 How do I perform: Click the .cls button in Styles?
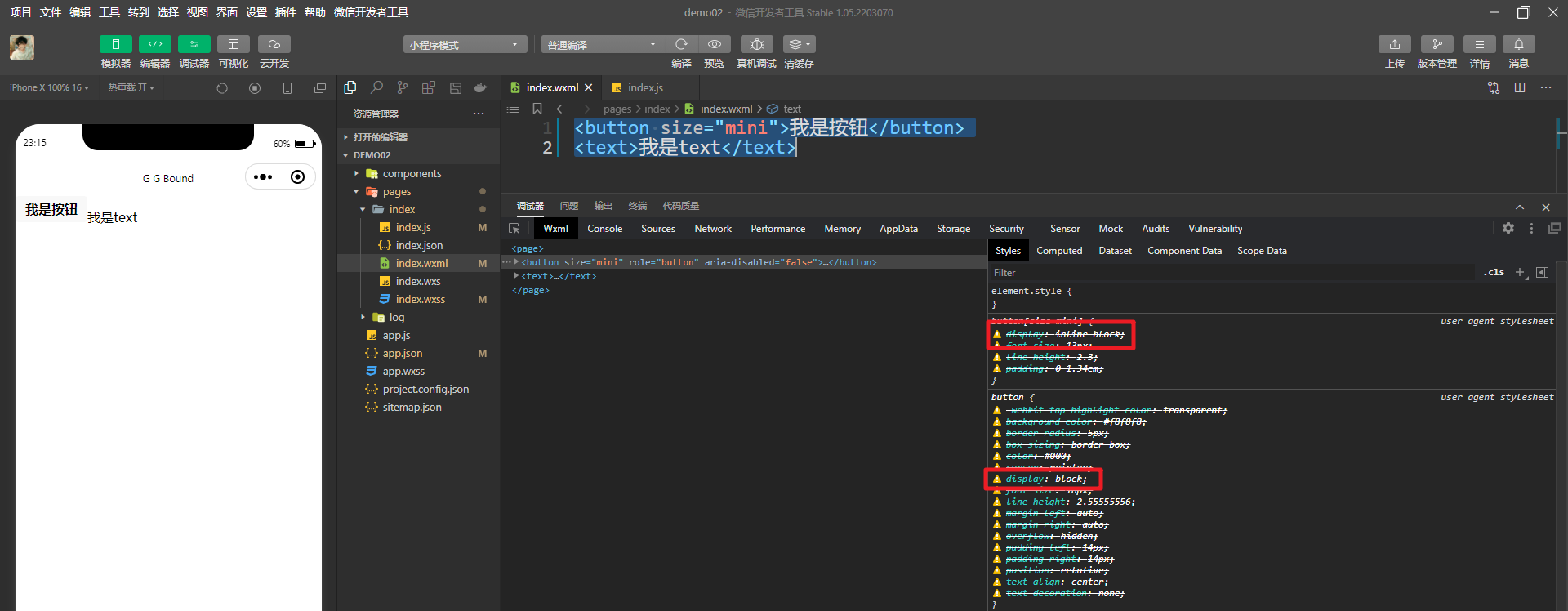(x=1494, y=273)
